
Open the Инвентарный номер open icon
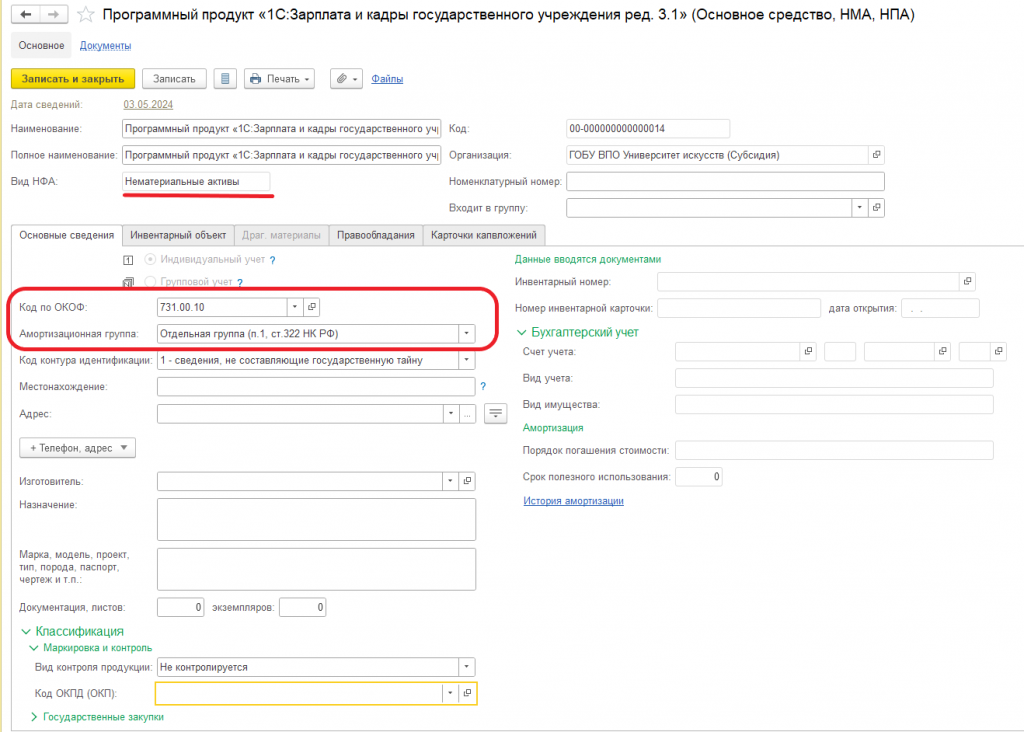[967, 281]
